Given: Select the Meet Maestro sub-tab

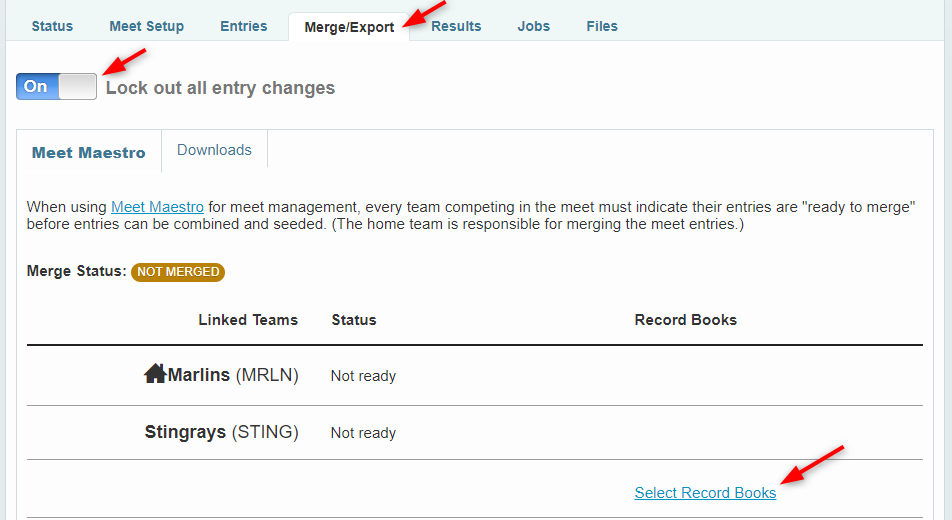Looking at the screenshot, I should pyautogui.click(x=89, y=153).
